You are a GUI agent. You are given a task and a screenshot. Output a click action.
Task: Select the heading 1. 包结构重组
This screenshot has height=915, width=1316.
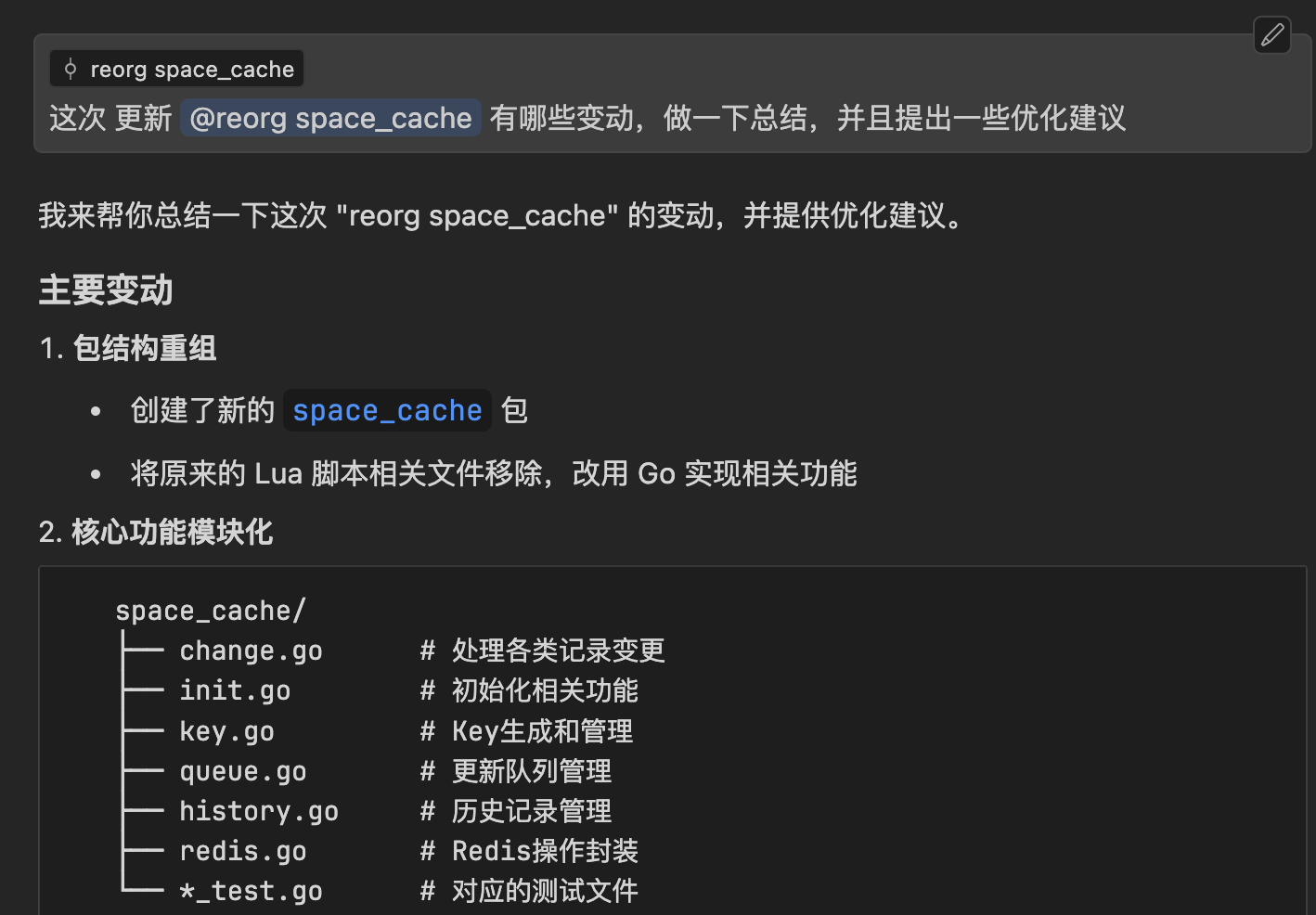[128, 348]
